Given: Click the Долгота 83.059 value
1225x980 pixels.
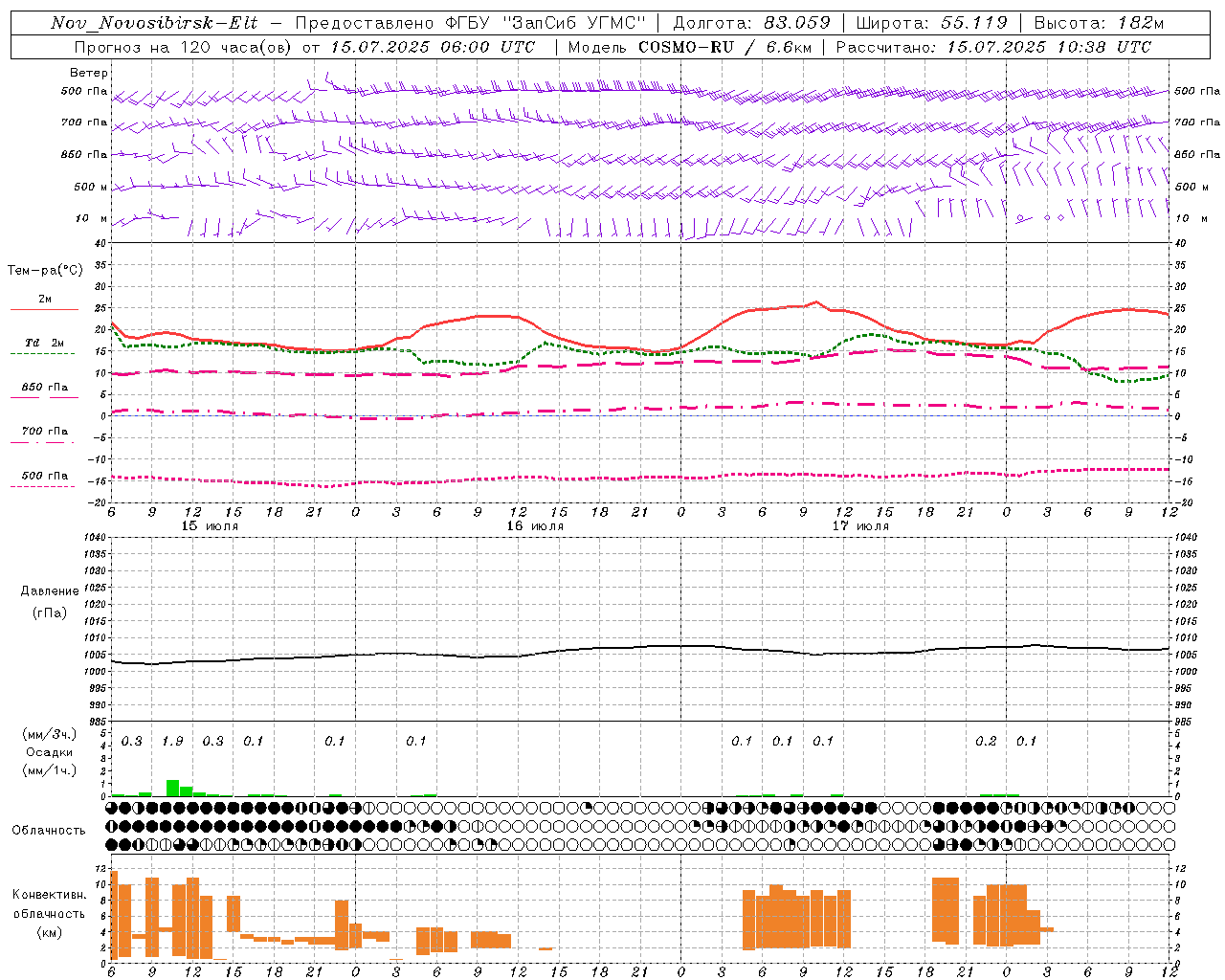Looking at the screenshot, I should point(797,23).
